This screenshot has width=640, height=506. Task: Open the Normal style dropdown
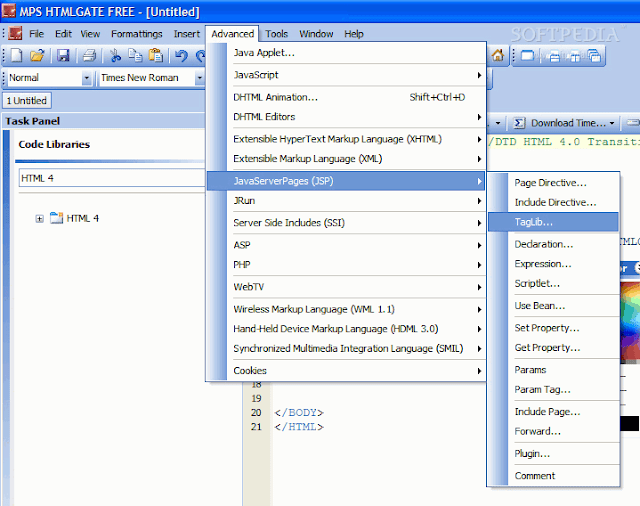pos(87,78)
